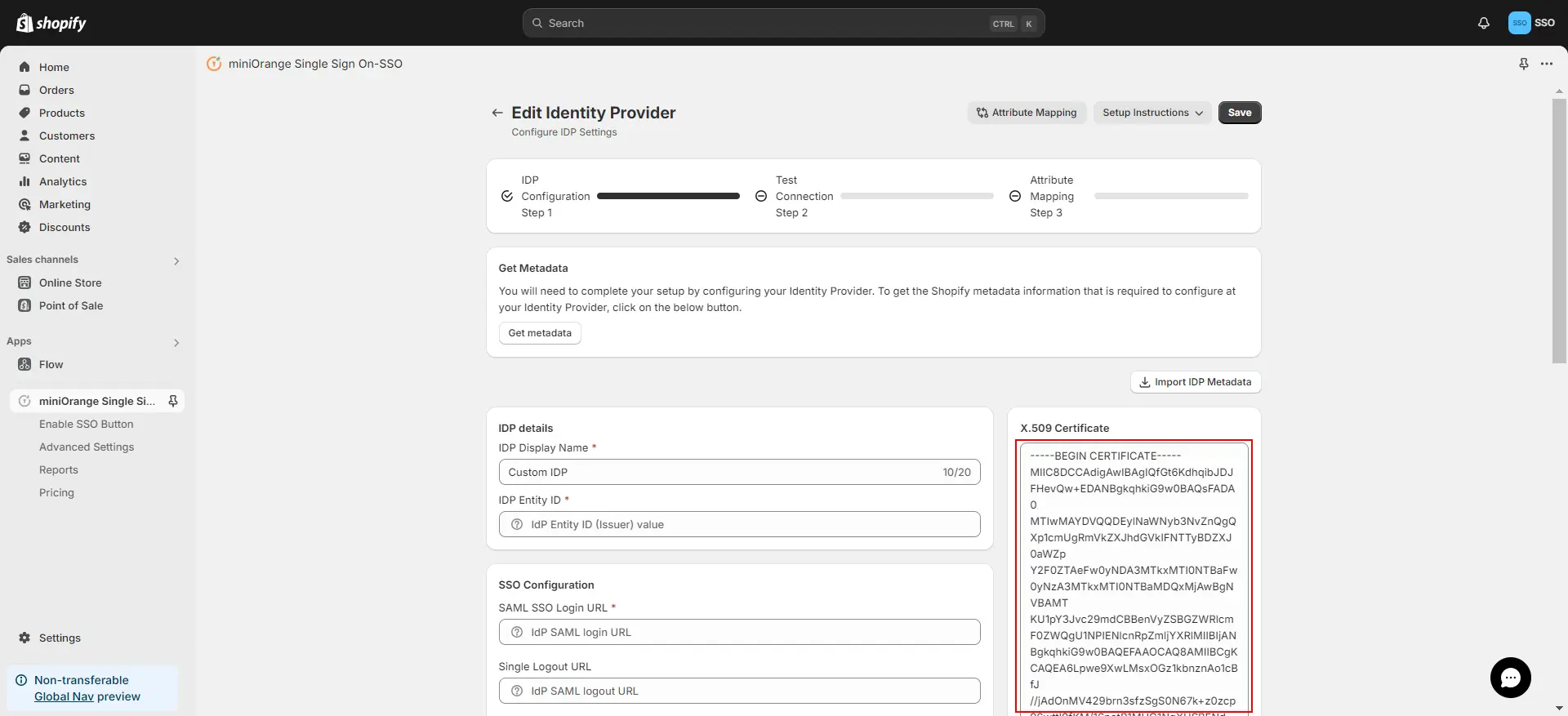Screen dimensions: 1568x716
Task: Click the Content sidebar icon
Action: click(24, 158)
